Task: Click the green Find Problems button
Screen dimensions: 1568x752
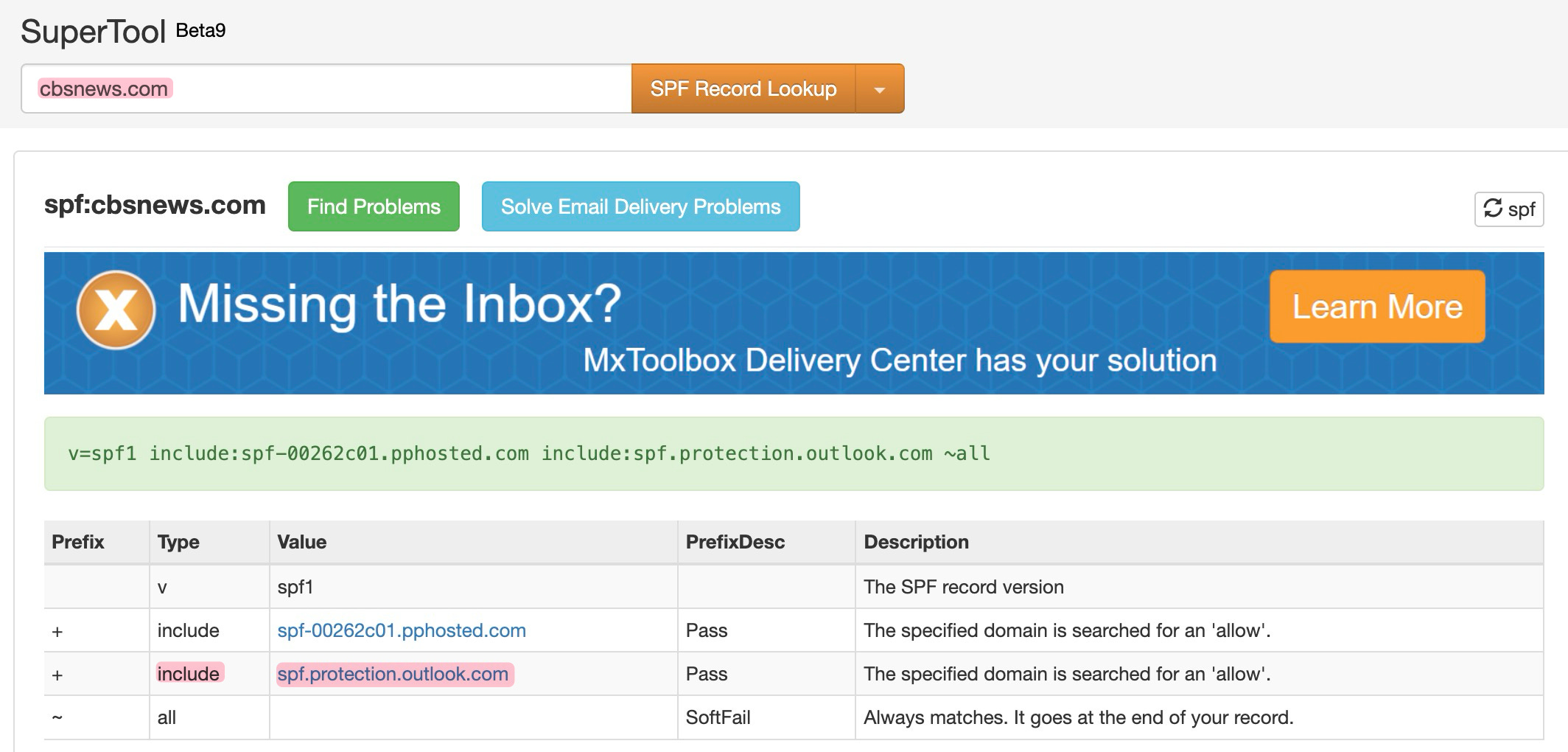Action: coord(374,206)
